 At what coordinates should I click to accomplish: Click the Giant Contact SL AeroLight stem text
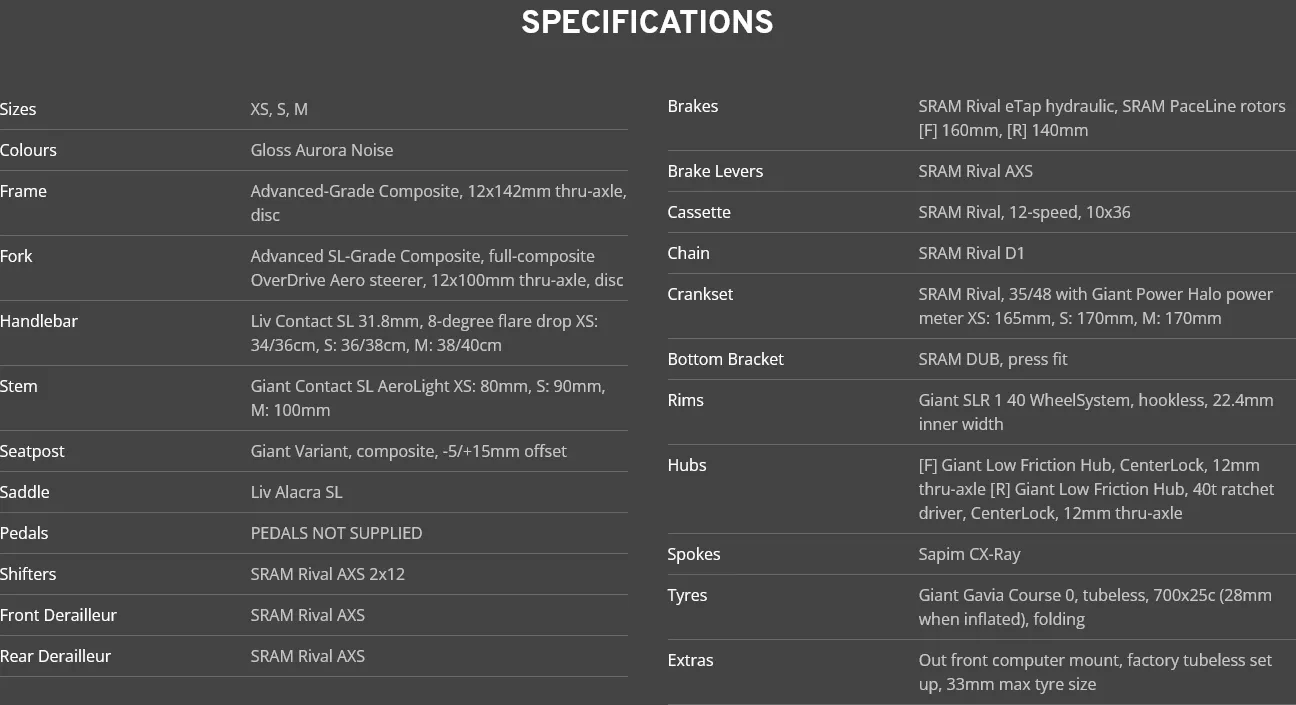point(428,398)
